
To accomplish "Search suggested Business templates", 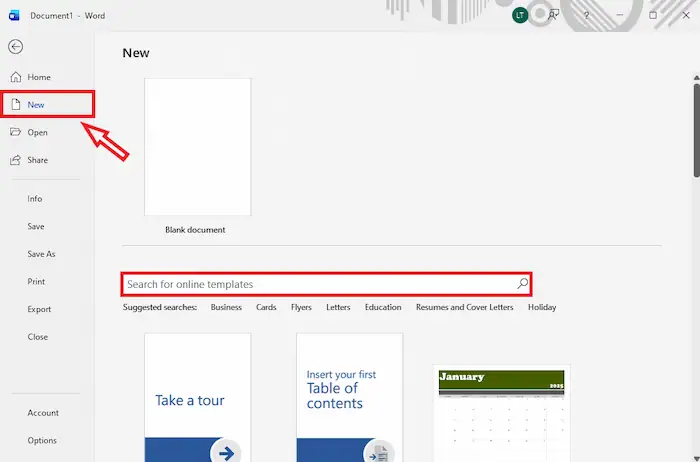I will (x=226, y=307).
